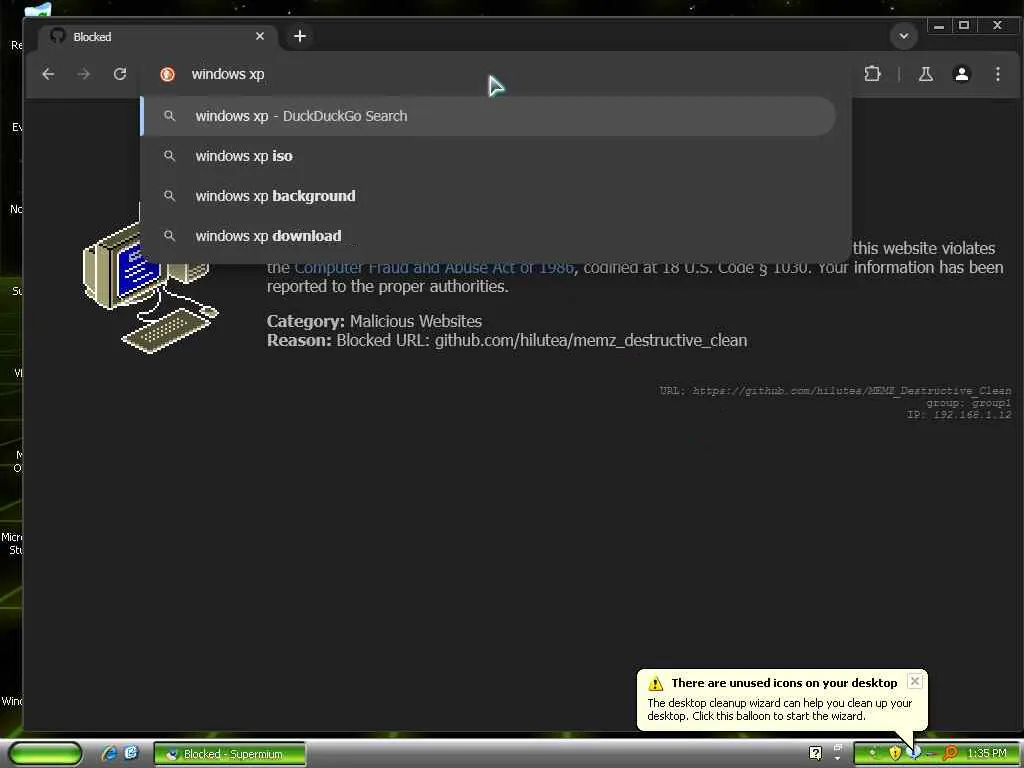Screen dimensions: 1024x768
Task: Click the address bar with 'windows xp'
Action: click(x=496, y=74)
